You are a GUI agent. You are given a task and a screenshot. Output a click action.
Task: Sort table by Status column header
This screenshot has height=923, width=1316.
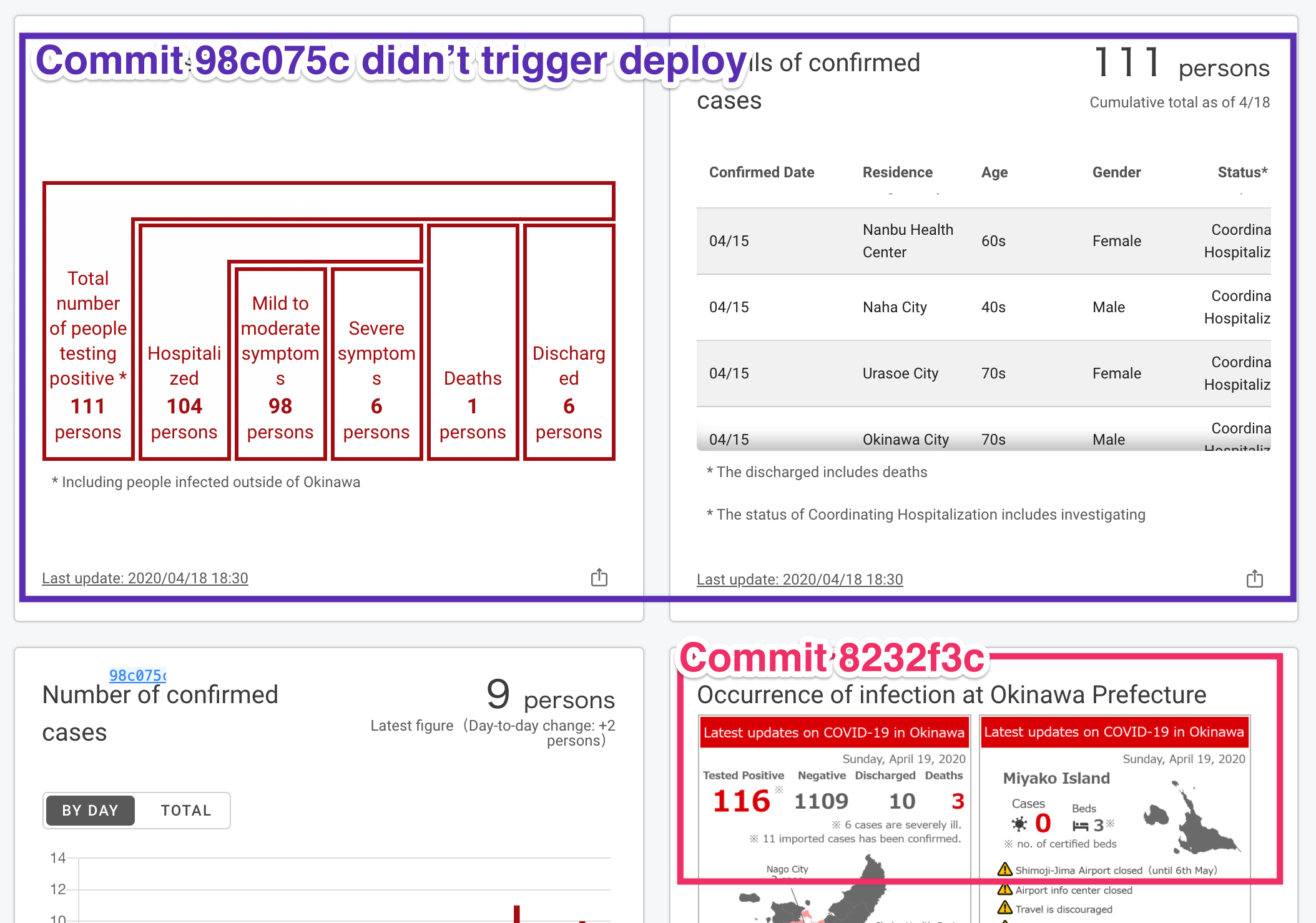click(x=1242, y=172)
